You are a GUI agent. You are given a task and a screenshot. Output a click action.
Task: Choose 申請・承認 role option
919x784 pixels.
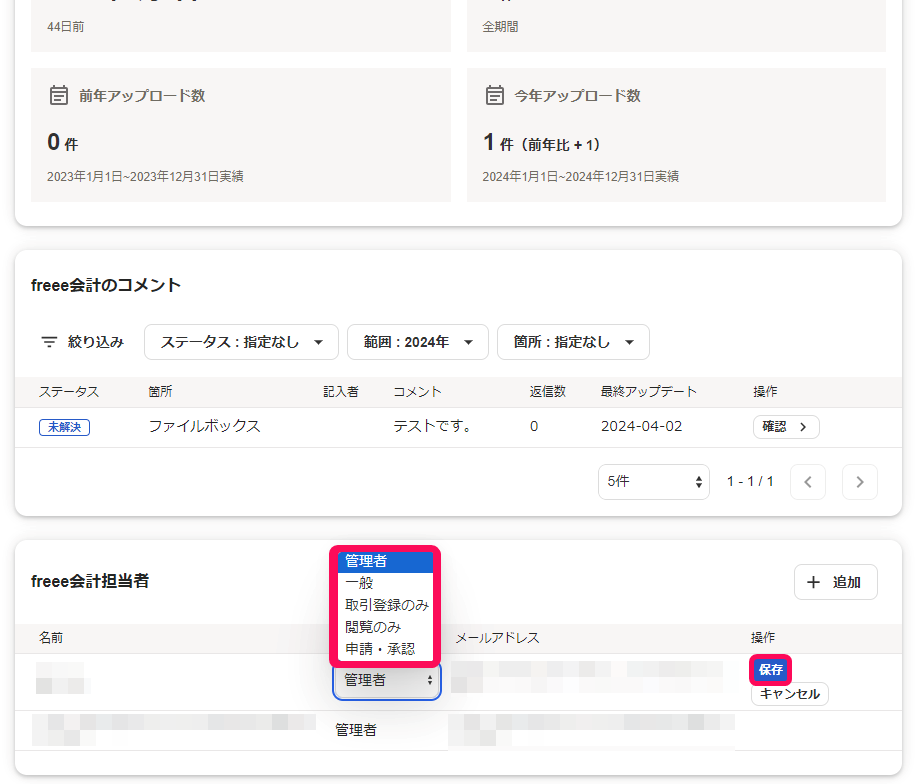pos(386,649)
